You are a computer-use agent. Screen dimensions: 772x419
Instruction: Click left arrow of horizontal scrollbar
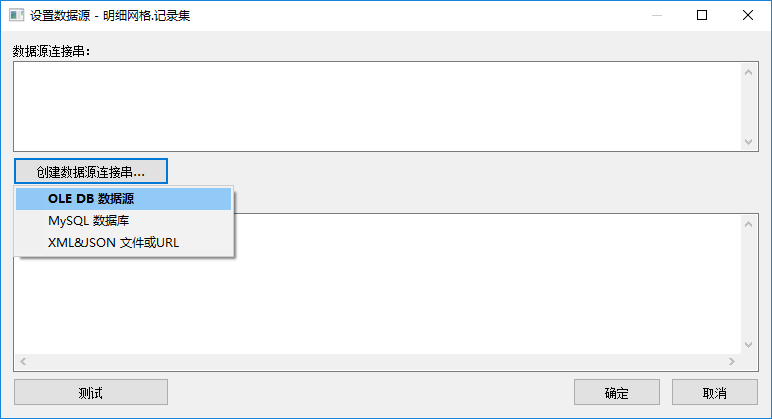[x=23, y=361]
